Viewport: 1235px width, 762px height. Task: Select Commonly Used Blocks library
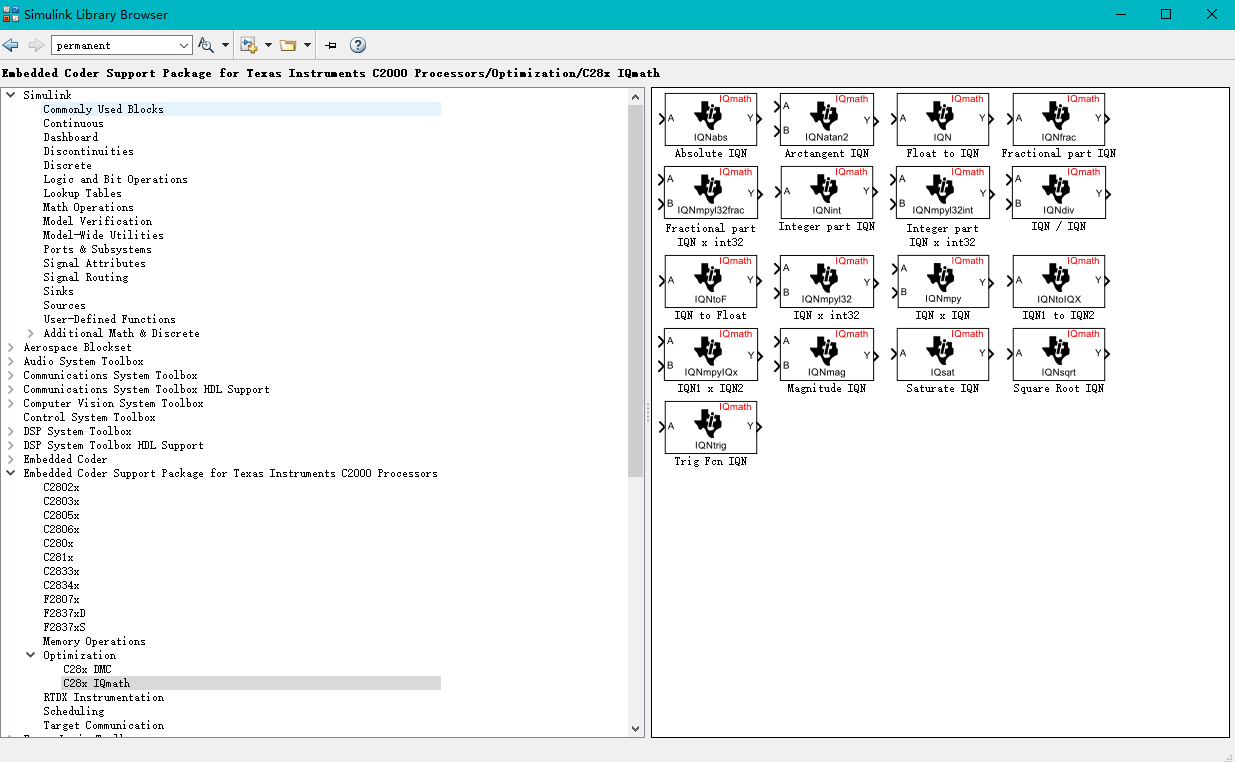click(x=103, y=109)
